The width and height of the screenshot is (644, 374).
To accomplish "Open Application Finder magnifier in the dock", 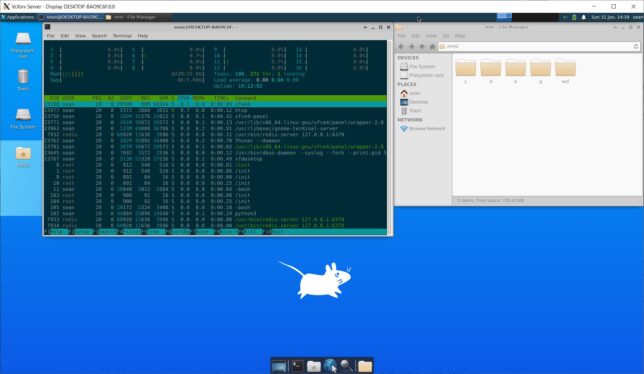I will pos(347,365).
